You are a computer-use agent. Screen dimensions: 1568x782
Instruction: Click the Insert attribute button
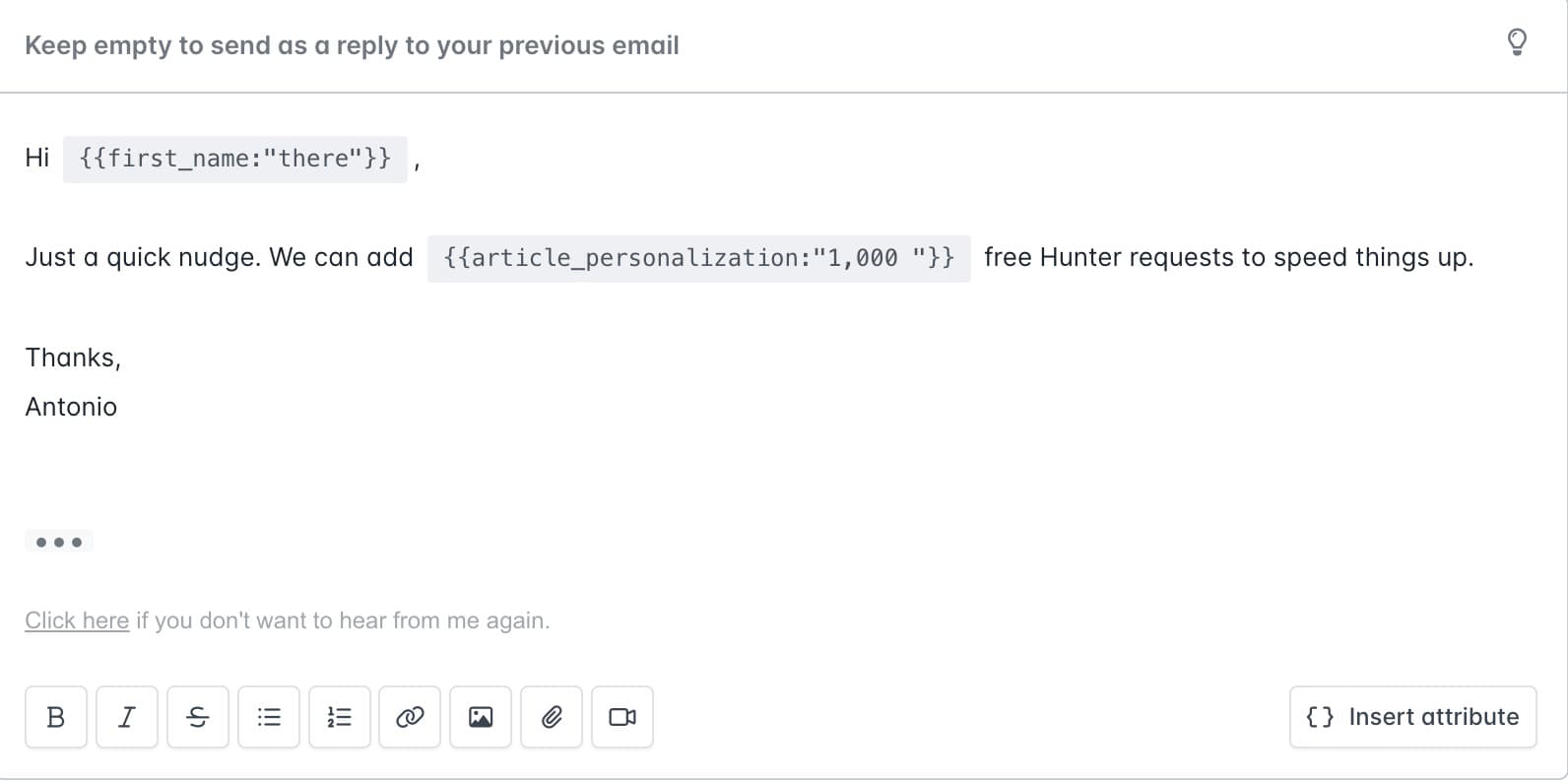(1412, 717)
